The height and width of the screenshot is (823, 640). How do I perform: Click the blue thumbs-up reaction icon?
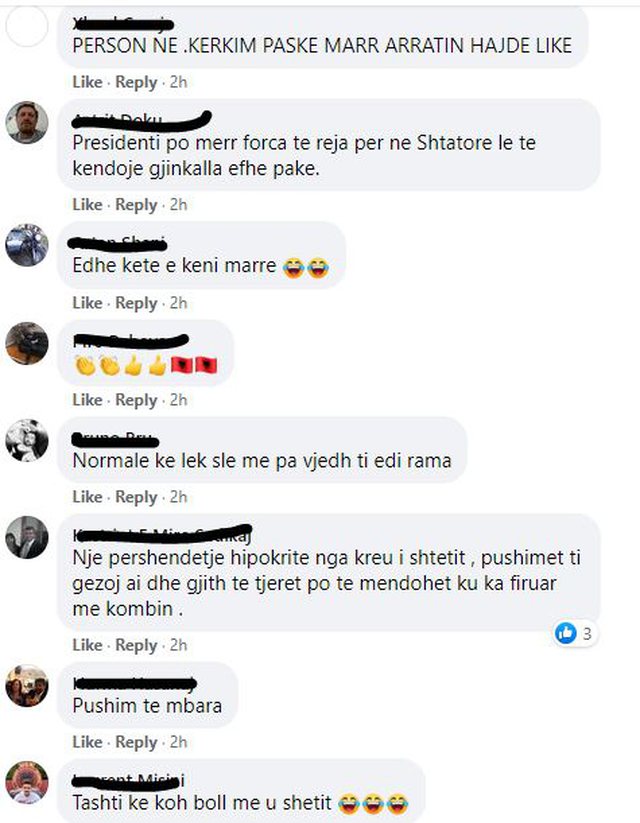(565, 634)
